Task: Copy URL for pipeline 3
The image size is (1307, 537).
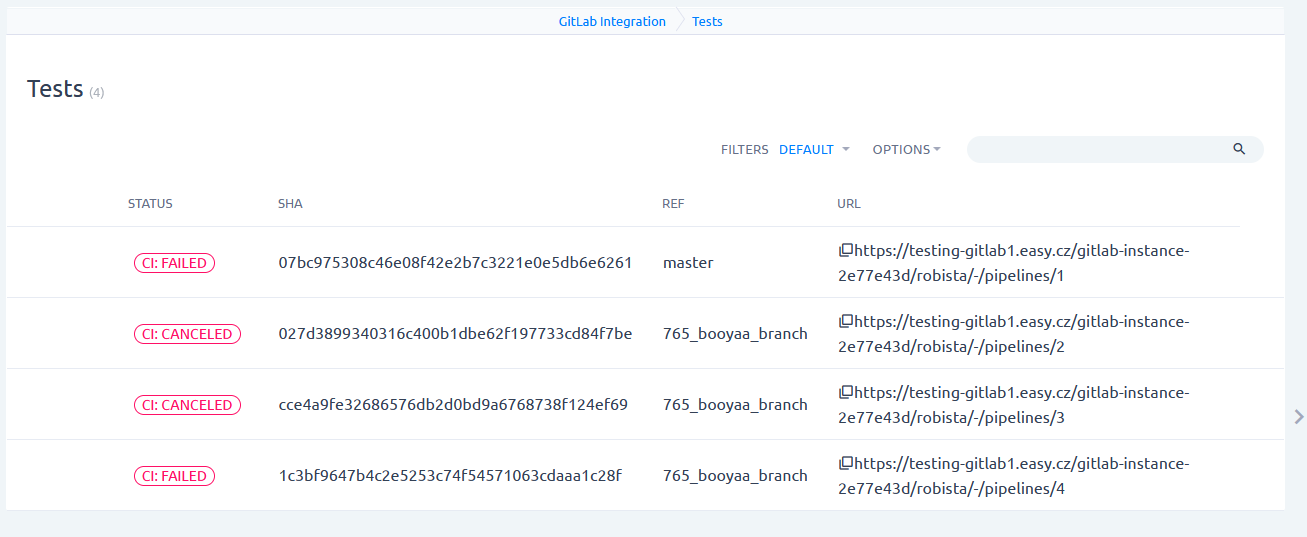Action: [845, 392]
